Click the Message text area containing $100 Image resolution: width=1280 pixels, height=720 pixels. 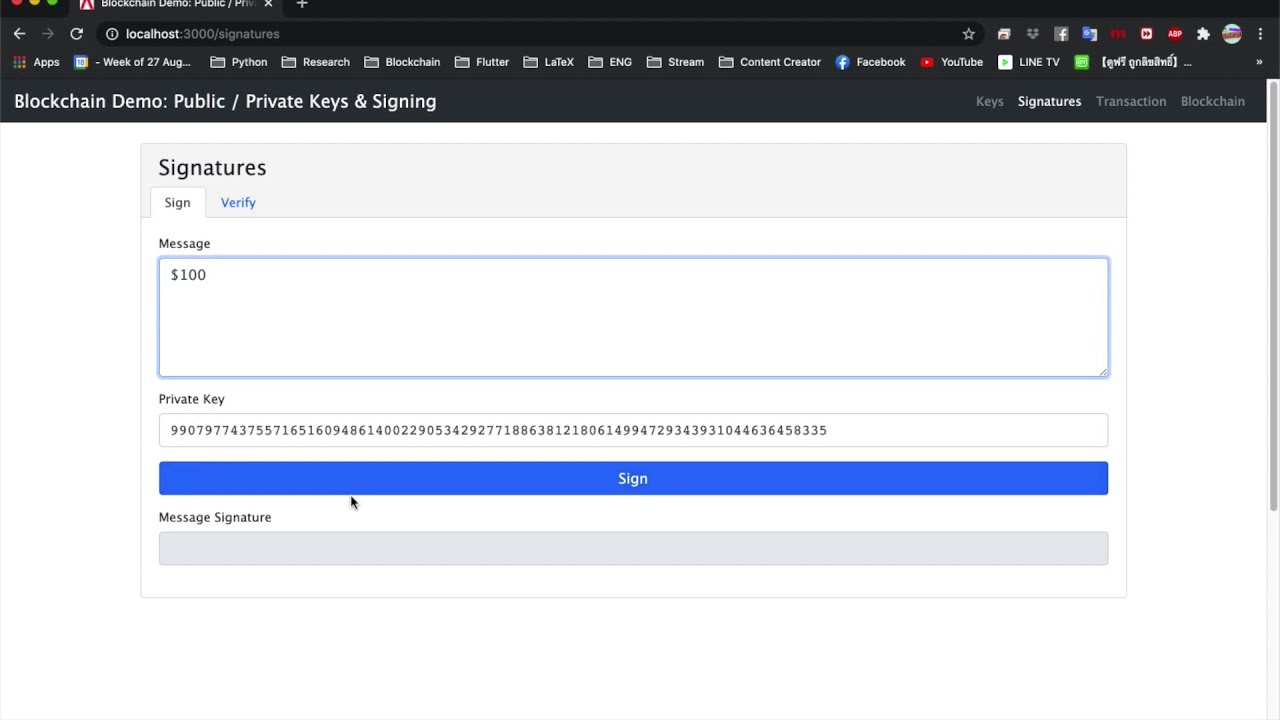(x=633, y=317)
